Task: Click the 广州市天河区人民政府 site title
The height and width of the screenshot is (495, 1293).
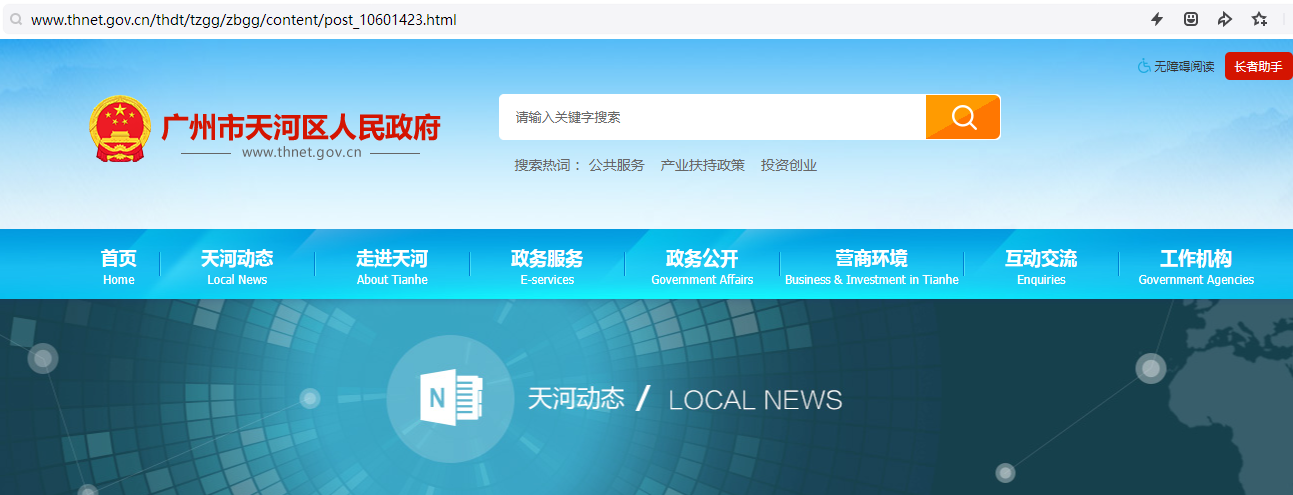Action: coord(301,127)
